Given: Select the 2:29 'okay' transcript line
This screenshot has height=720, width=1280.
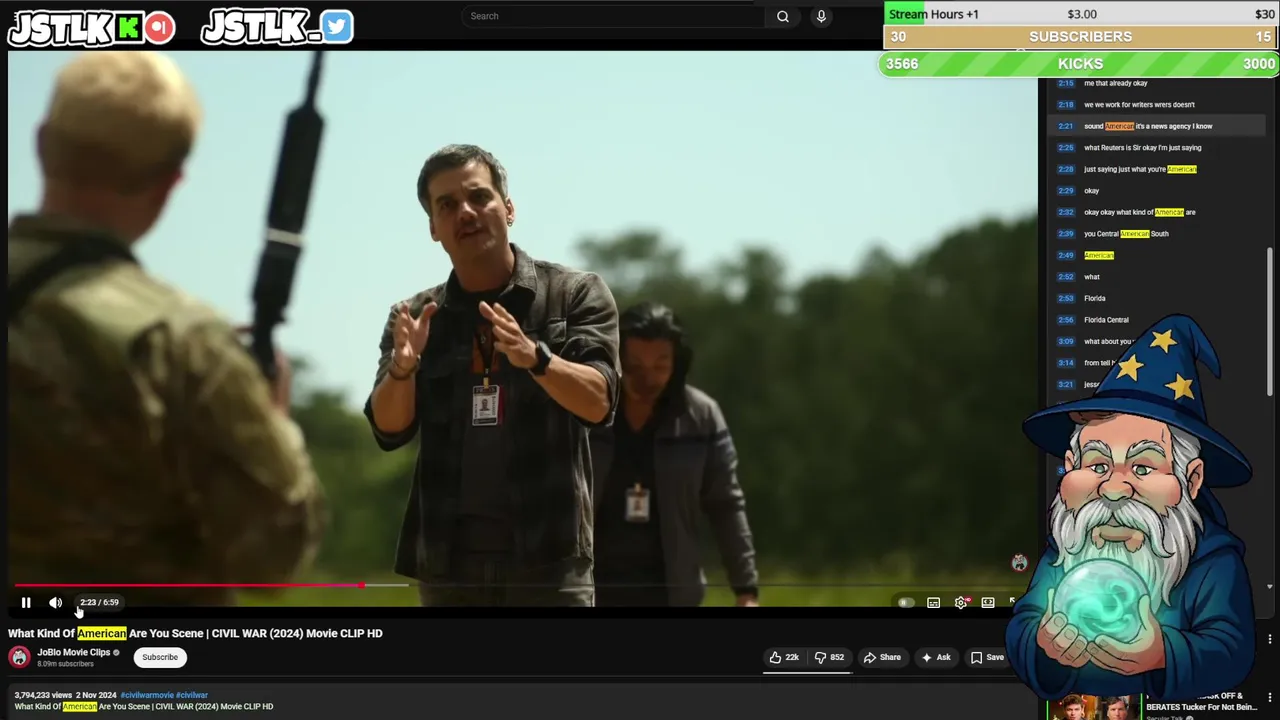Looking at the screenshot, I should pyautogui.click(x=1155, y=191).
